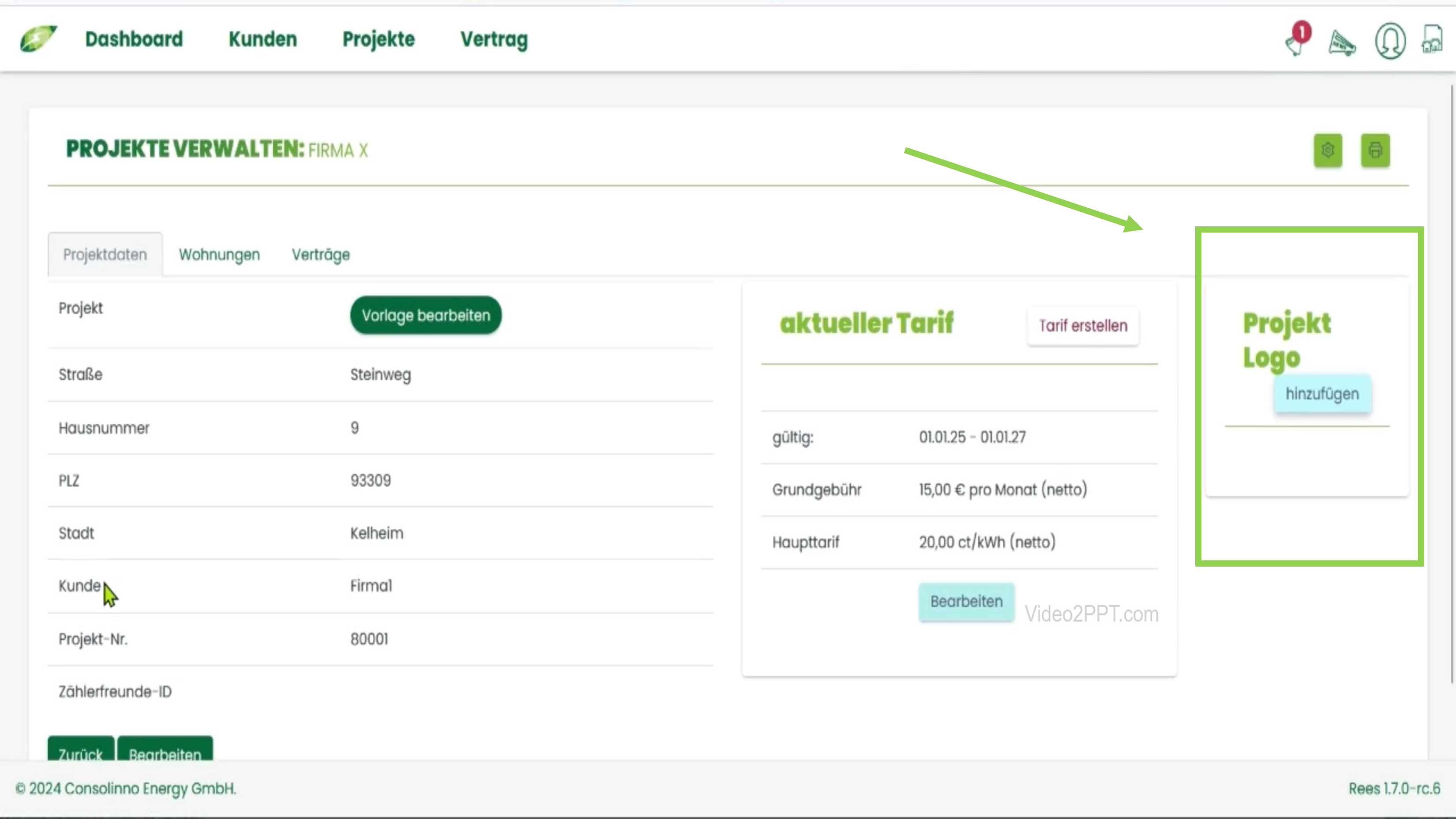Click the page's vertical scrollbar
This screenshot has width=1456, height=819.
pyautogui.click(x=1452, y=384)
